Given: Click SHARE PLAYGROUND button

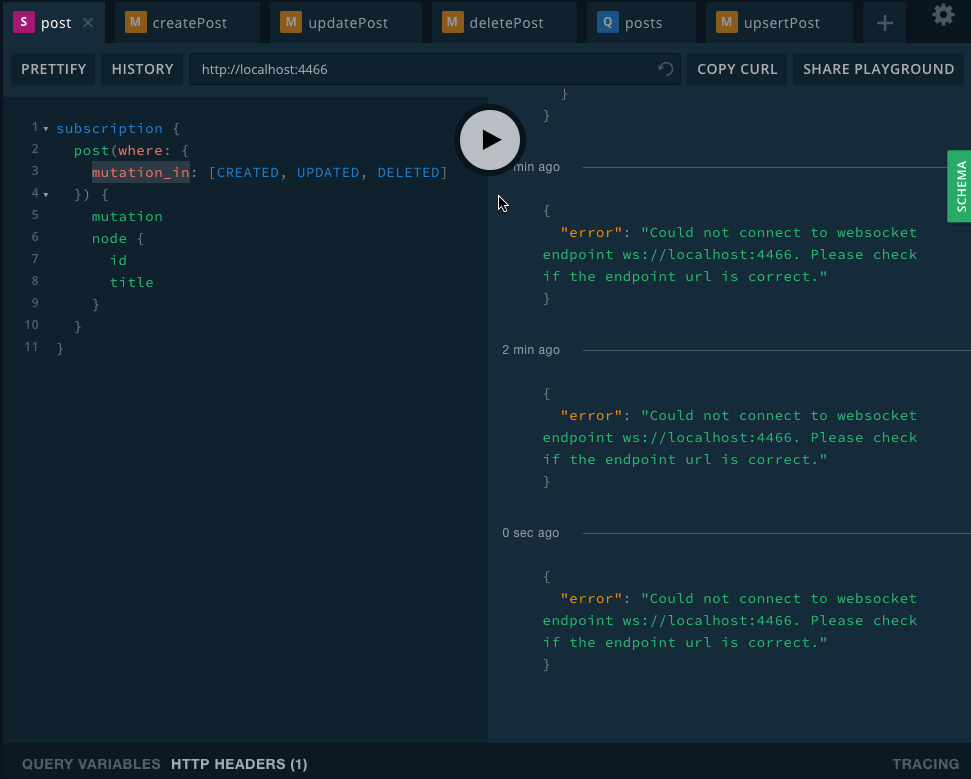Looking at the screenshot, I should pyautogui.click(x=878, y=69).
